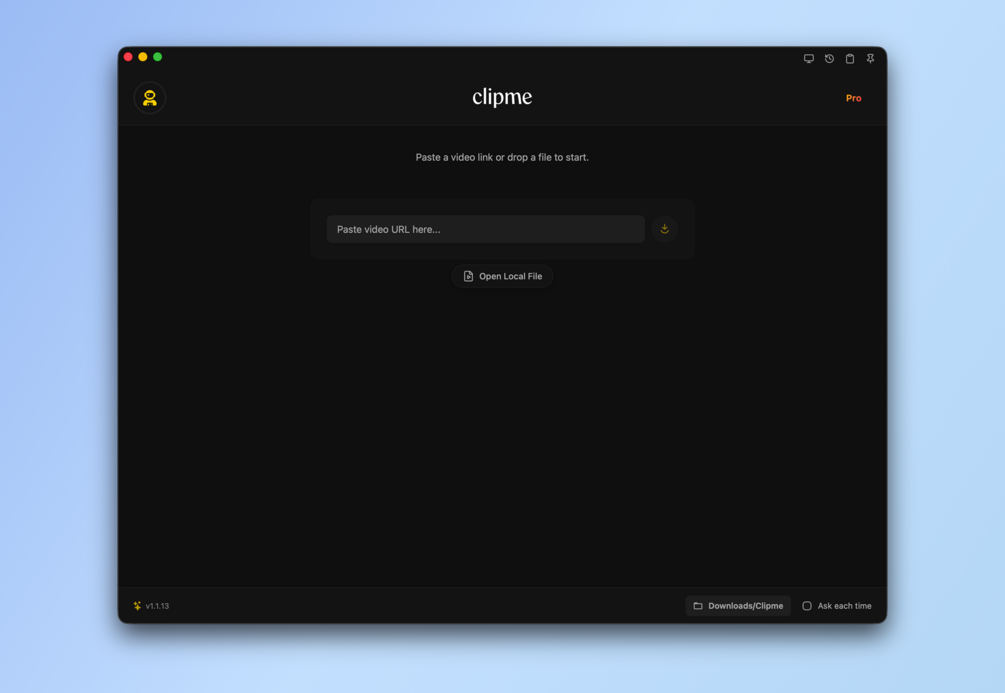Focus the Paste video URL field
The image size is (1005, 693).
[x=486, y=229]
